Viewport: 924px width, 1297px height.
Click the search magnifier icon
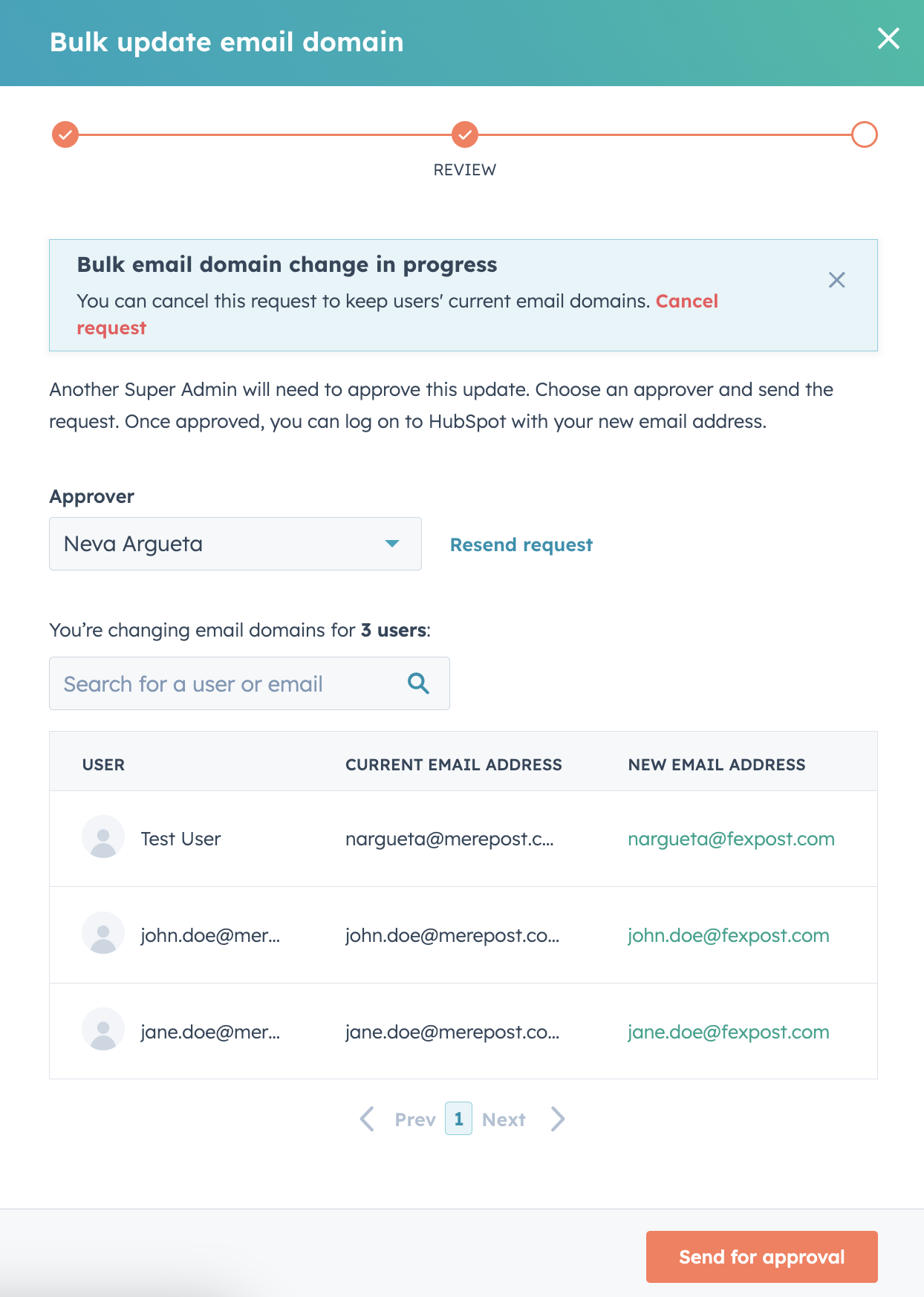click(418, 683)
